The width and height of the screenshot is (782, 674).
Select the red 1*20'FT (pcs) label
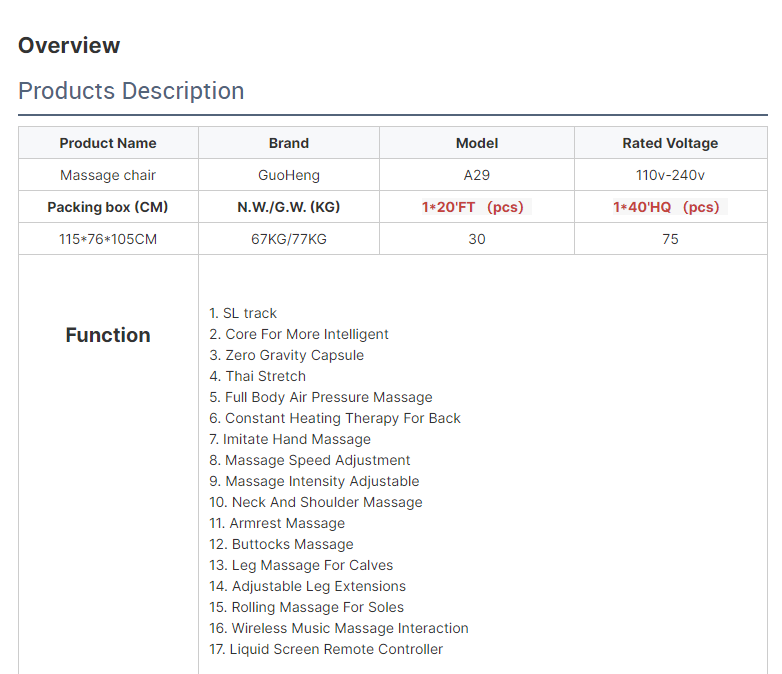(x=472, y=207)
